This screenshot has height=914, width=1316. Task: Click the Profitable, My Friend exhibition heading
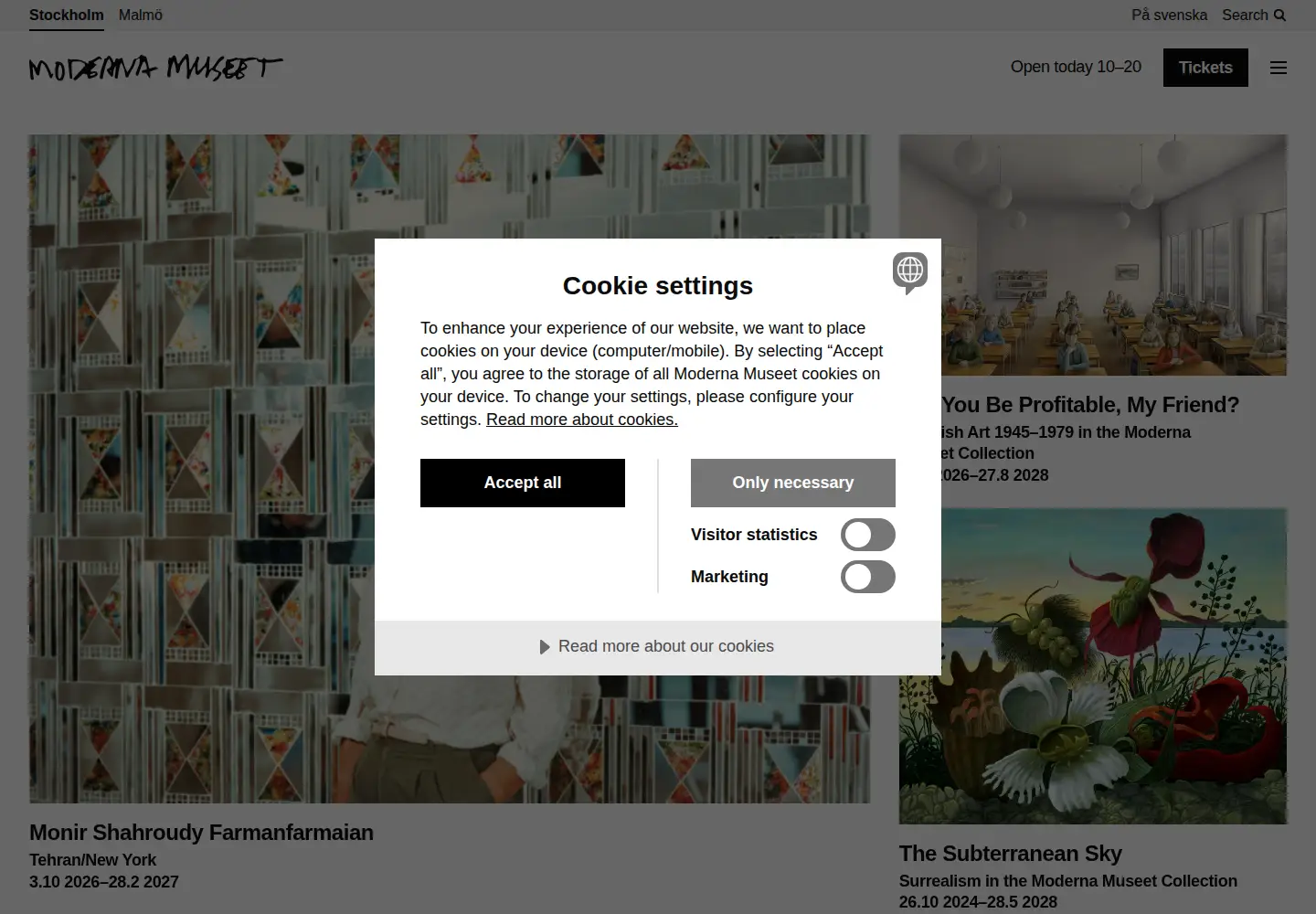(x=1090, y=405)
